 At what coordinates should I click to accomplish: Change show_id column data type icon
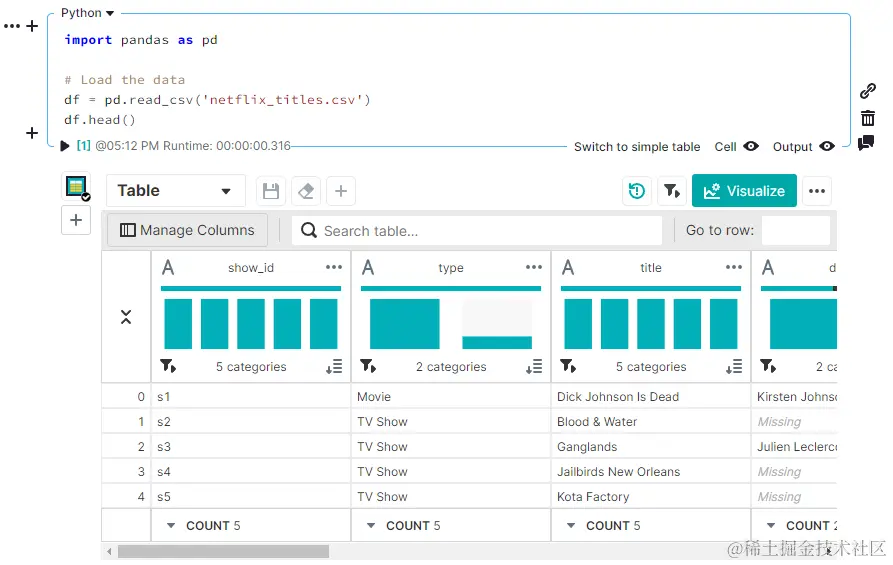[168, 267]
